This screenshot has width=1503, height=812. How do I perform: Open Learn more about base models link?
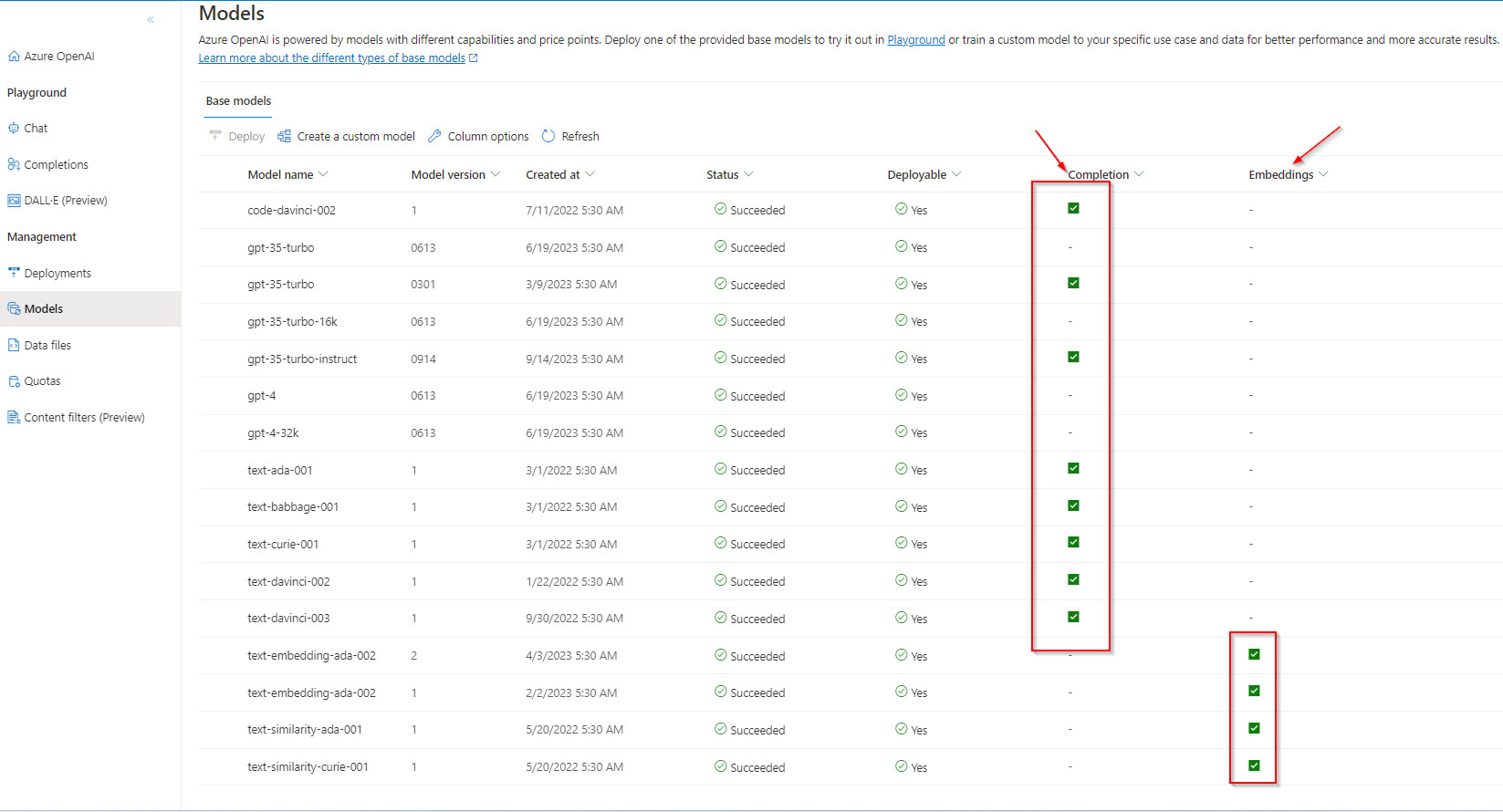(332, 58)
